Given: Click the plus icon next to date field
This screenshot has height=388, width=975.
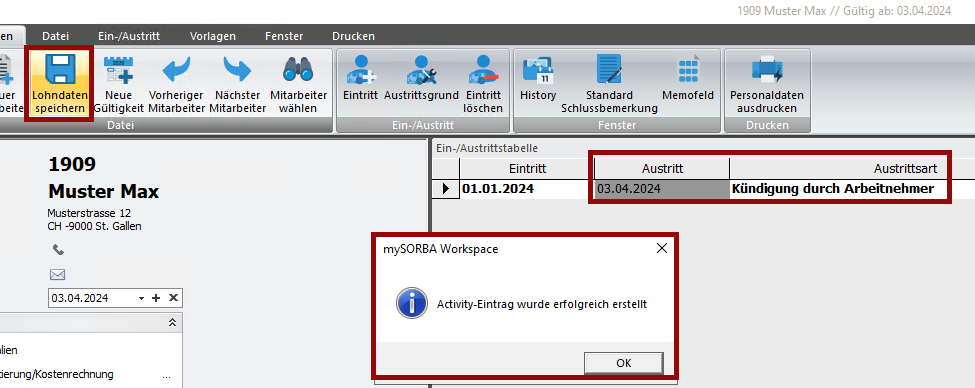Looking at the screenshot, I should point(156,298).
